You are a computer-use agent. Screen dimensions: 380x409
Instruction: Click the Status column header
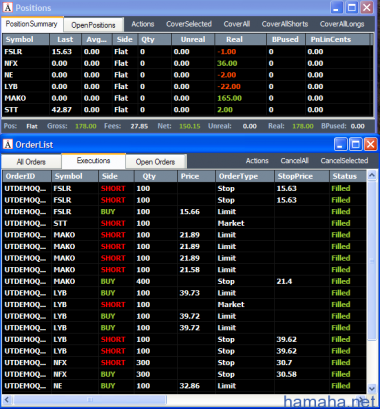pos(348,176)
